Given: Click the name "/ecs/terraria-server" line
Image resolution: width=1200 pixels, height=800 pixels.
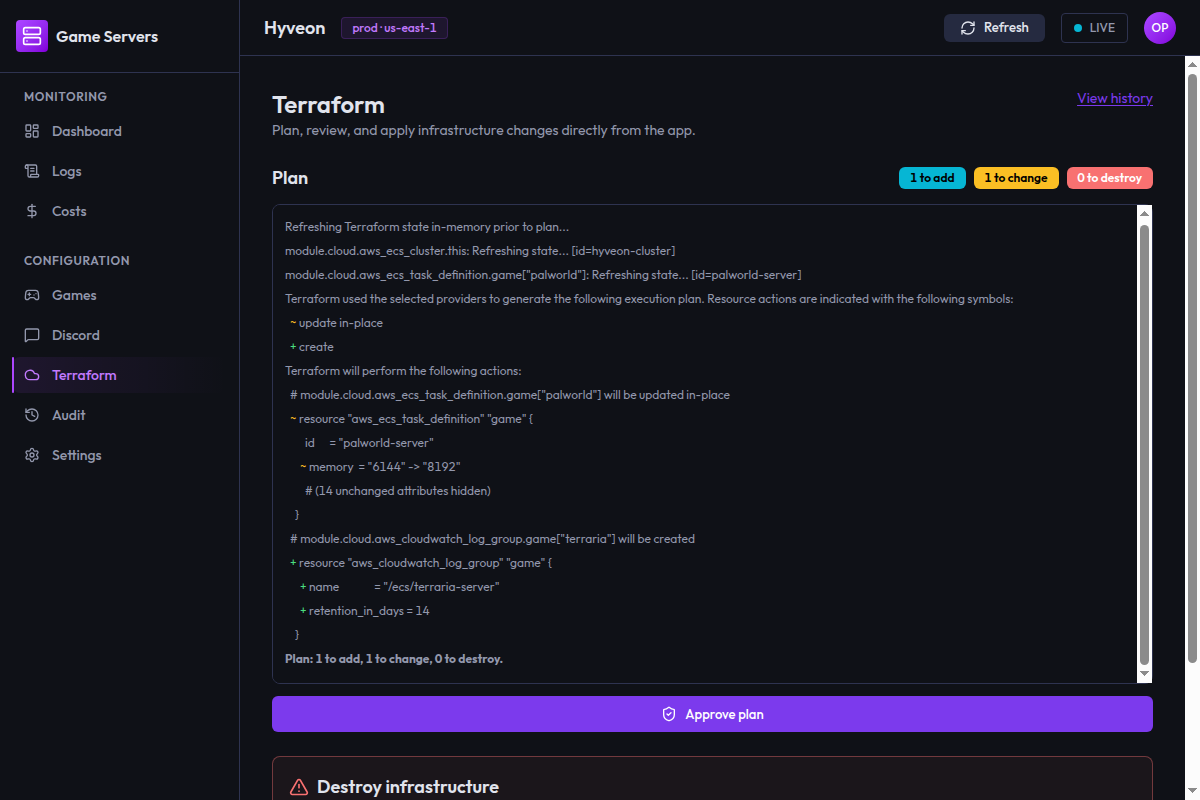Looking at the screenshot, I should [399, 587].
